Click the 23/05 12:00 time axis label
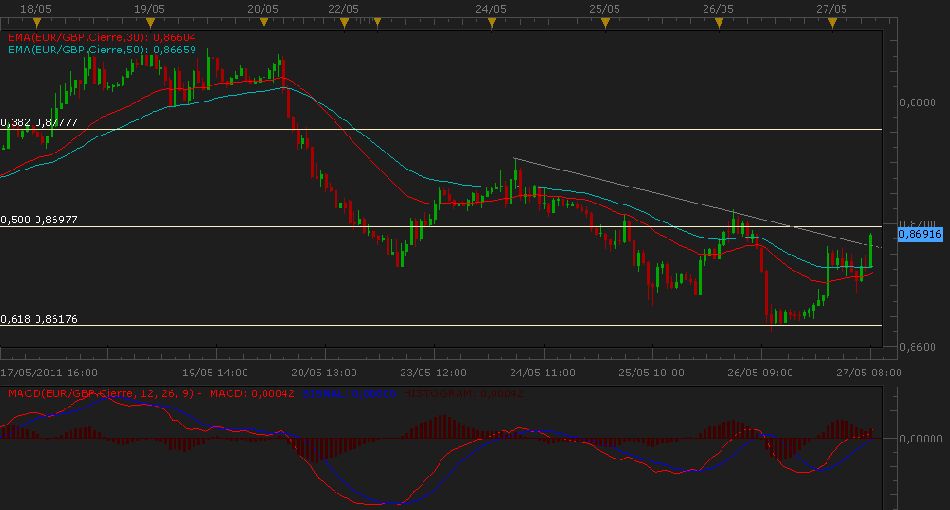The width and height of the screenshot is (950, 510). tap(432, 372)
